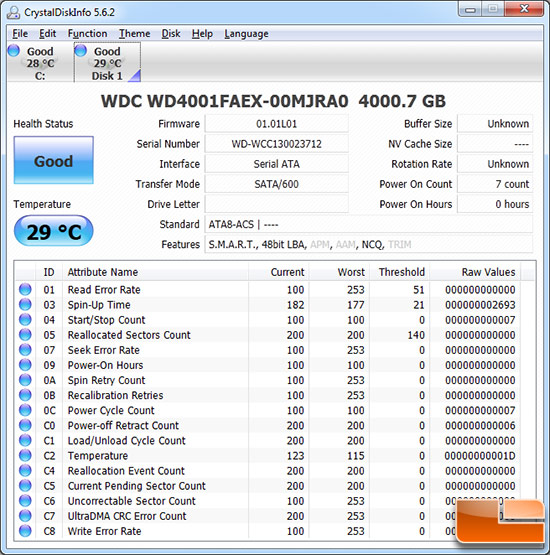Click the Spin-Up Time current value 182

pos(296,305)
